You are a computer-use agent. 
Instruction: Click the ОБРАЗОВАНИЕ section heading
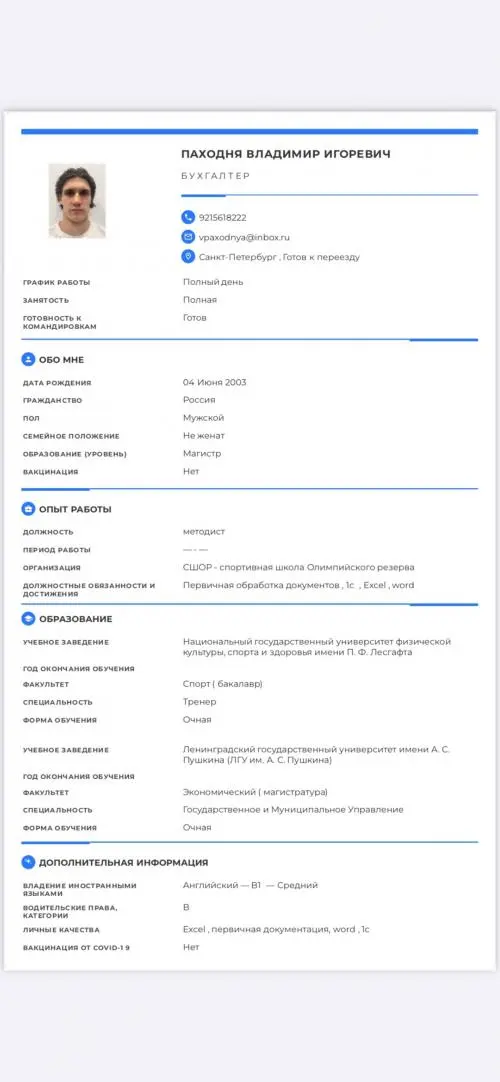pyautogui.click(x=76, y=620)
